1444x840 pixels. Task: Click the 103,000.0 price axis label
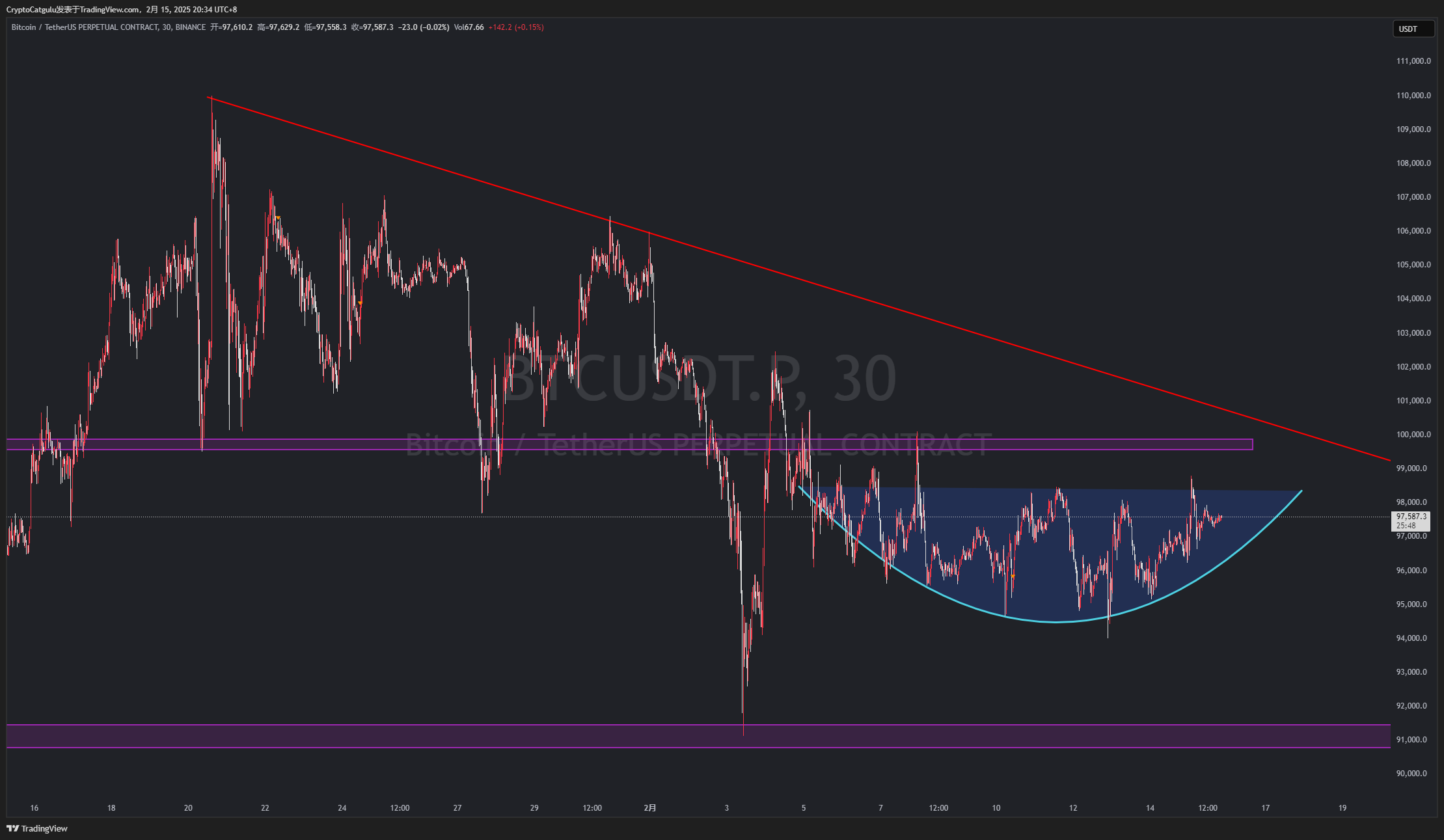coord(1413,332)
